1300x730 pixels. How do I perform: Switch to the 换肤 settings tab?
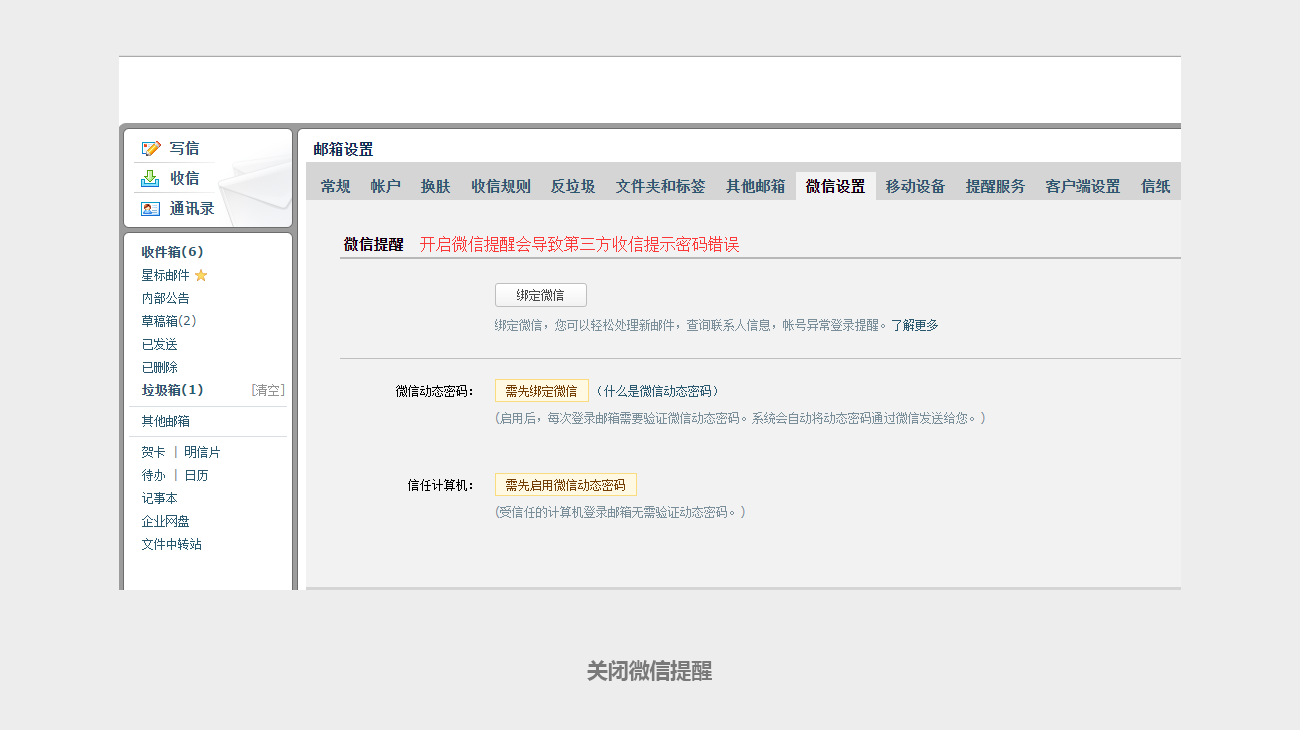pyautogui.click(x=435, y=186)
